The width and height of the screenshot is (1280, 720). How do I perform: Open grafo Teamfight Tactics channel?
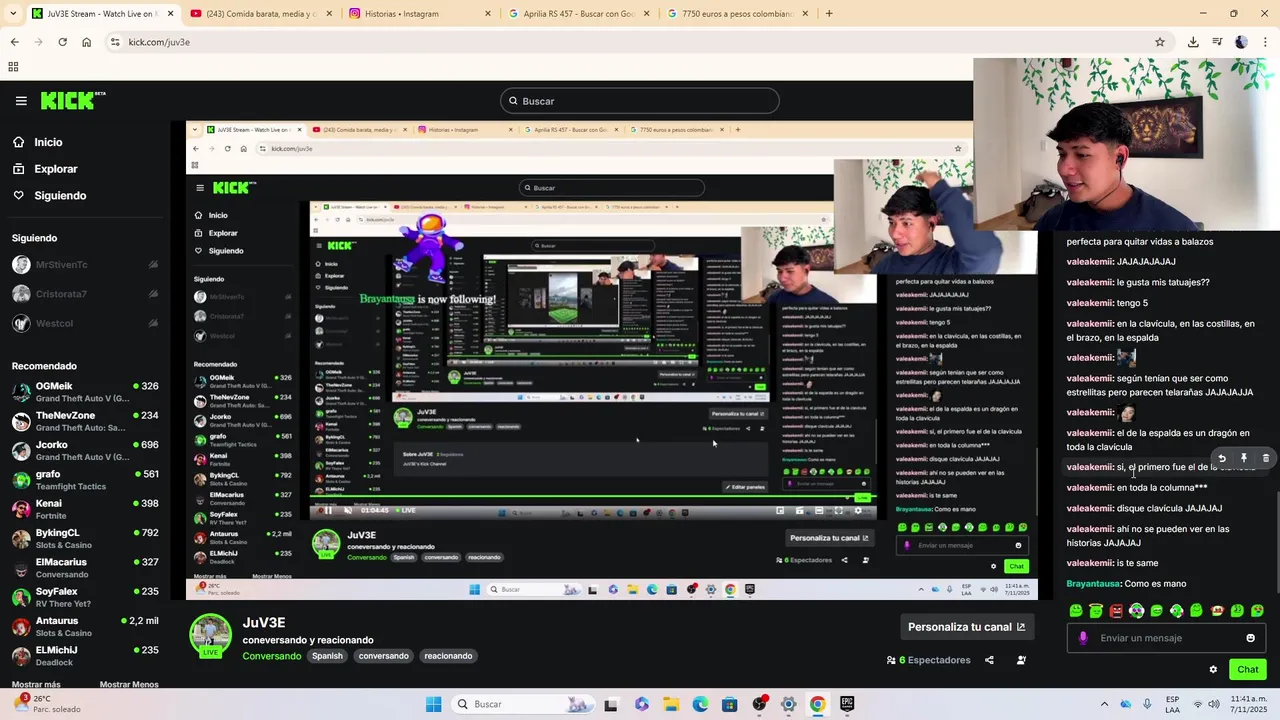coord(85,480)
